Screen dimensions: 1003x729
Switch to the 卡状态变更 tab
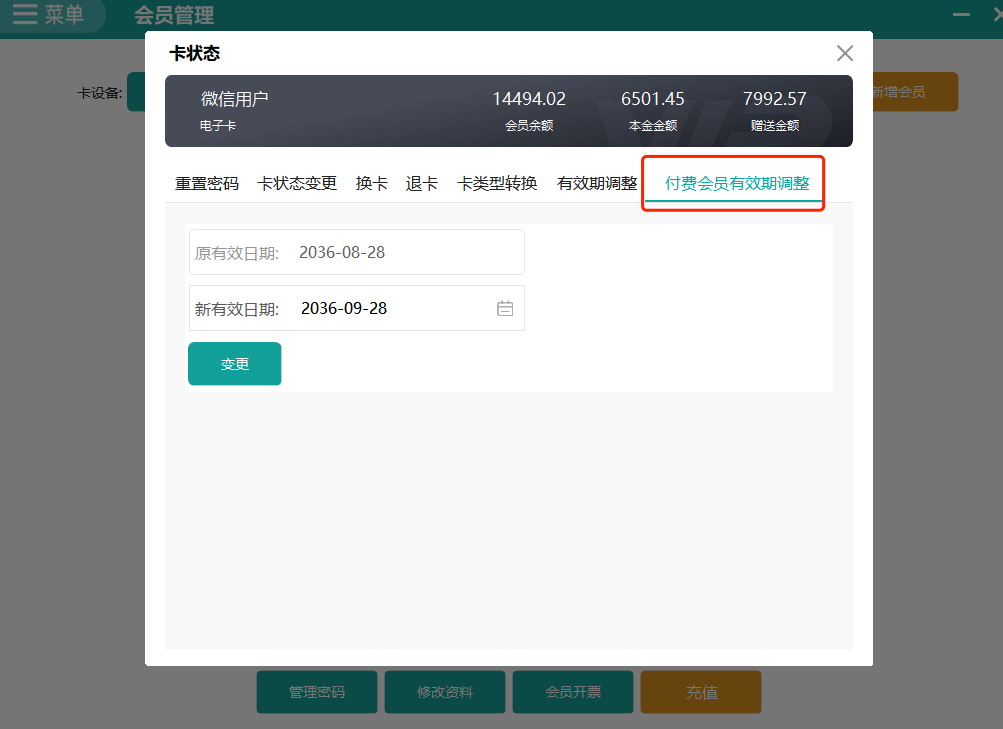point(297,183)
